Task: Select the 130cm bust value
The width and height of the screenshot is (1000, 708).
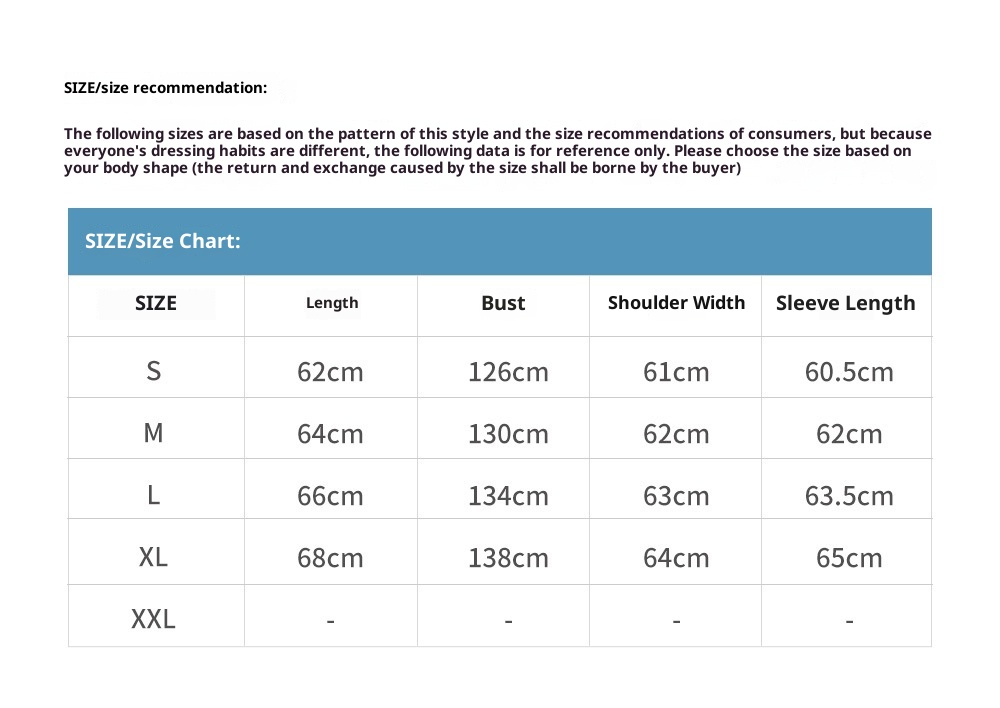Action: [x=508, y=434]
